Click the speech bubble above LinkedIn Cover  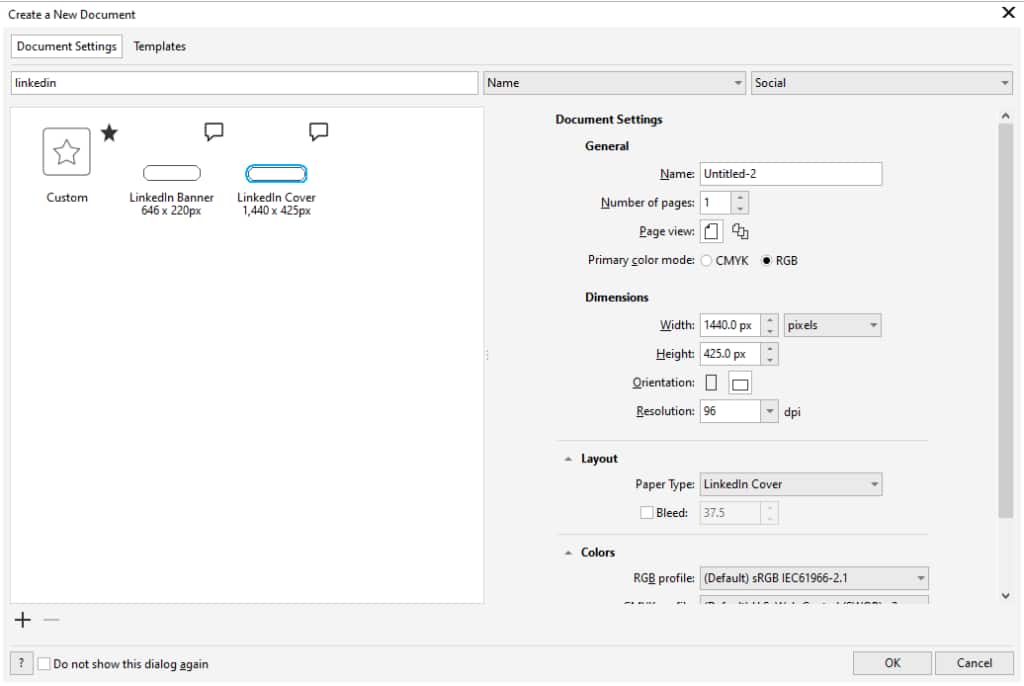pyautogui.click(x=318, y=131)
